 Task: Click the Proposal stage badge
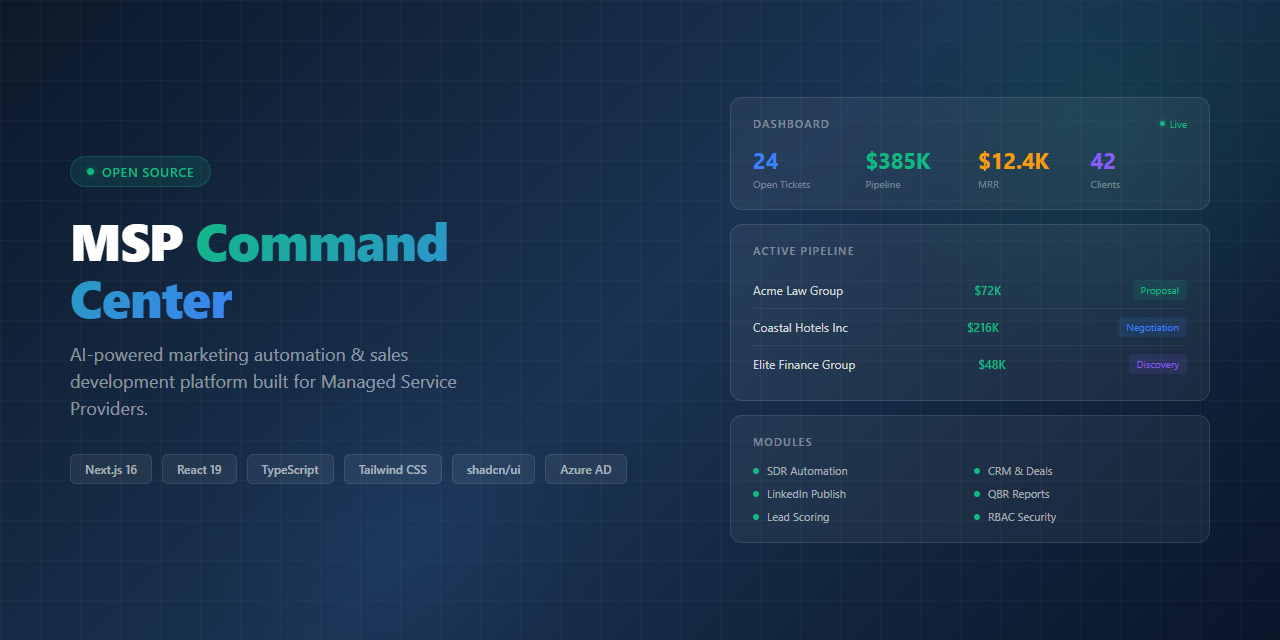click(x=1160, y=291)
